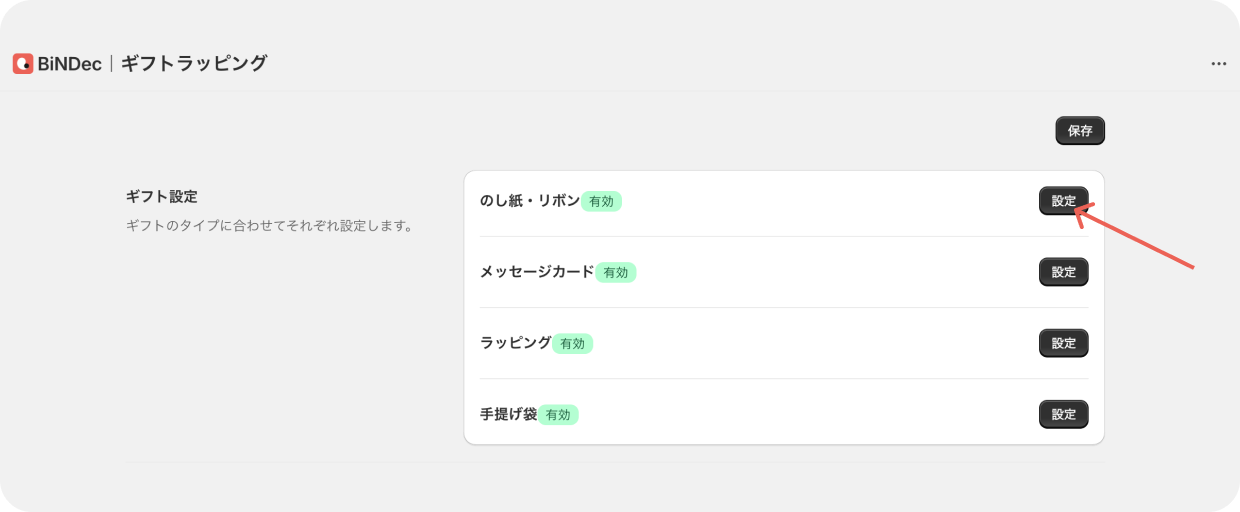
Task: Select the ラッピング row label
Action: click(515, 342)
